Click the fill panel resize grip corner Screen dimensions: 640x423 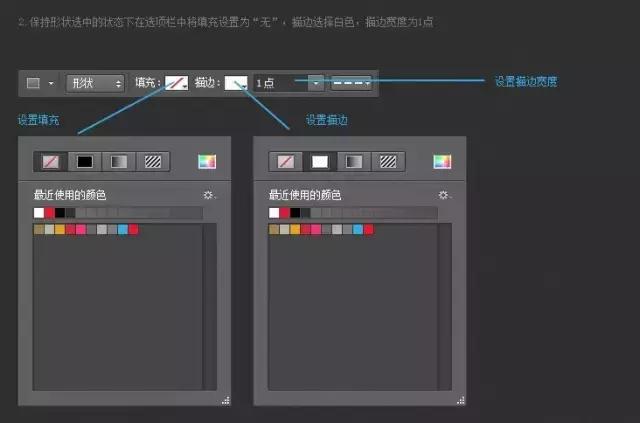click(226, 401)
